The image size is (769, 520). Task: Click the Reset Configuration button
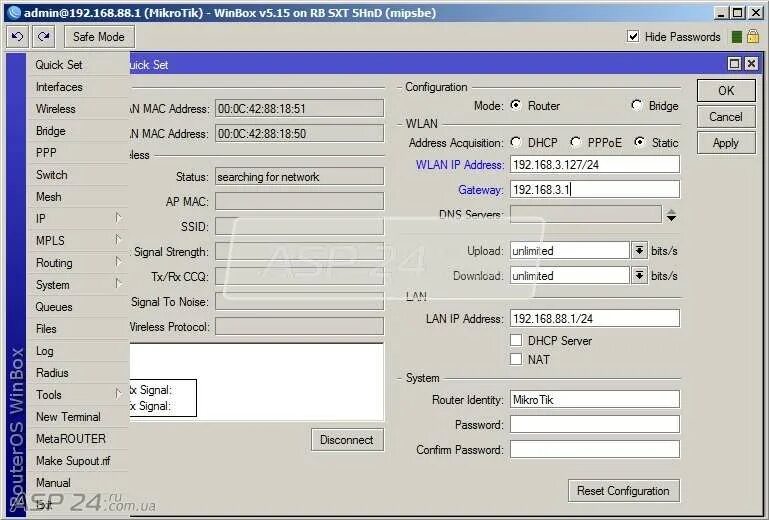tap(623, 491)
